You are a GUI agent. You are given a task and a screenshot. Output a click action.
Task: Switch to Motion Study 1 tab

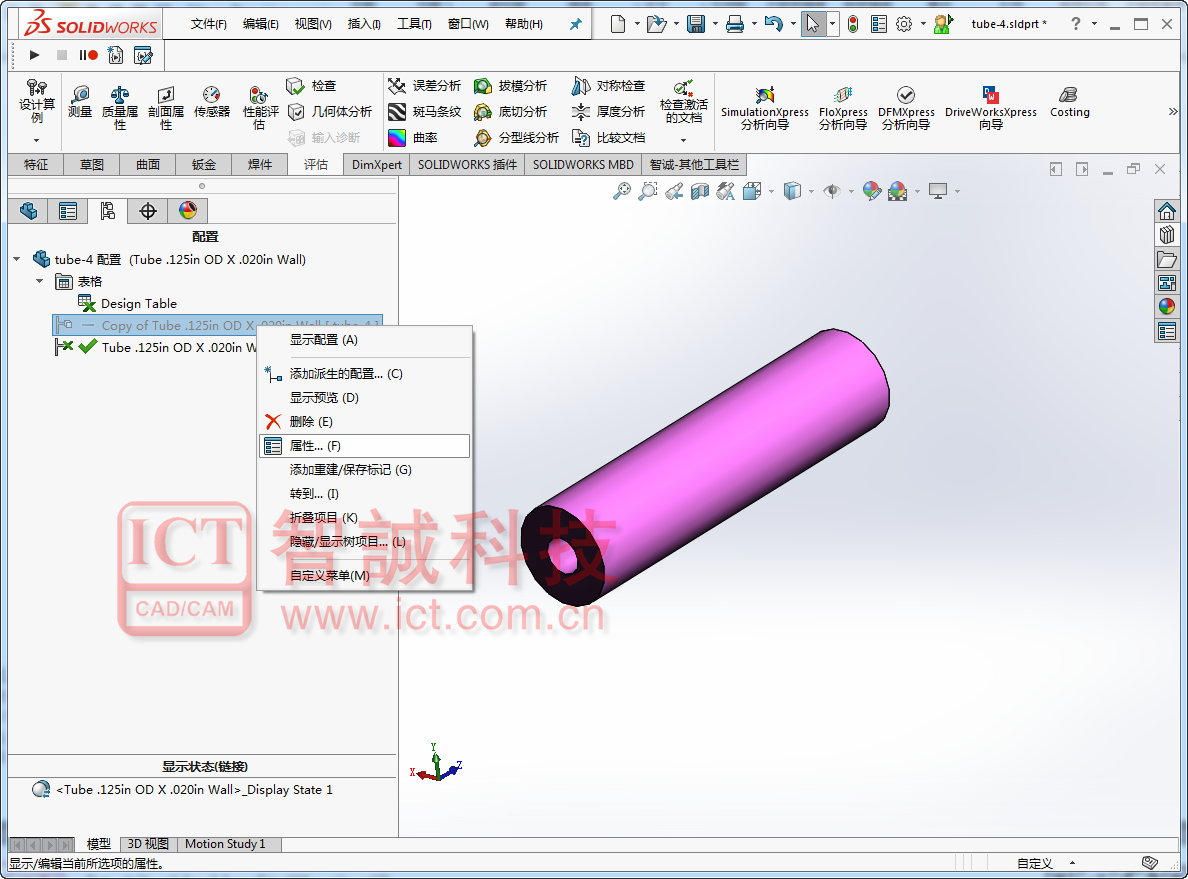coord(226,844)
